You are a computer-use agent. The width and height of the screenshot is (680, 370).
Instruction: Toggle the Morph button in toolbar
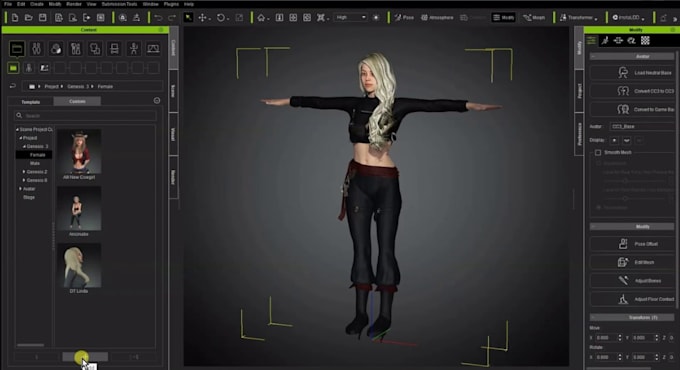534,18
